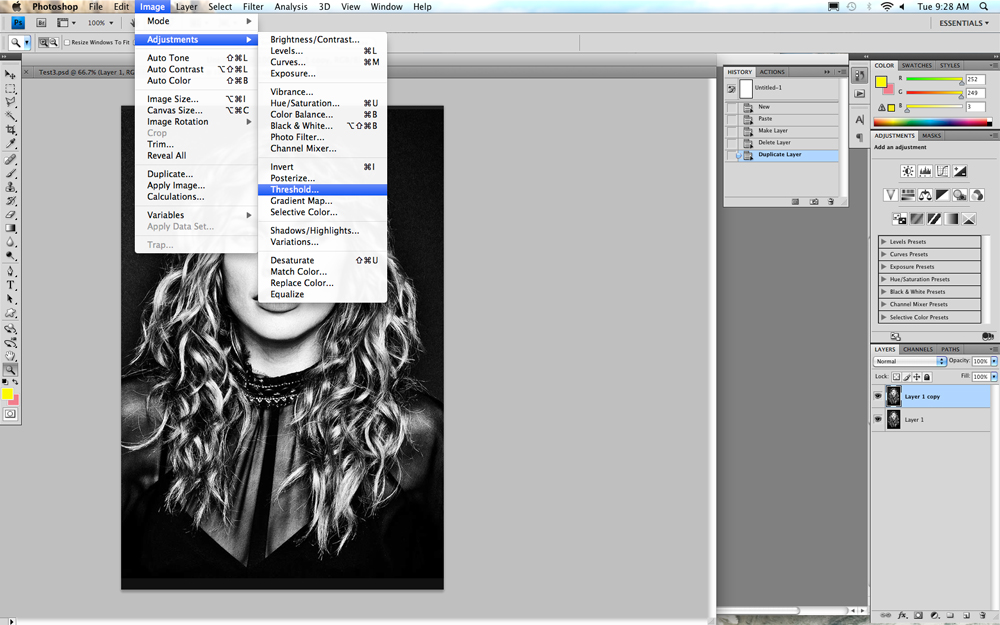Select the Eyedropper tool
Viewport: 1000px width, 625px height.
(10, 143)
